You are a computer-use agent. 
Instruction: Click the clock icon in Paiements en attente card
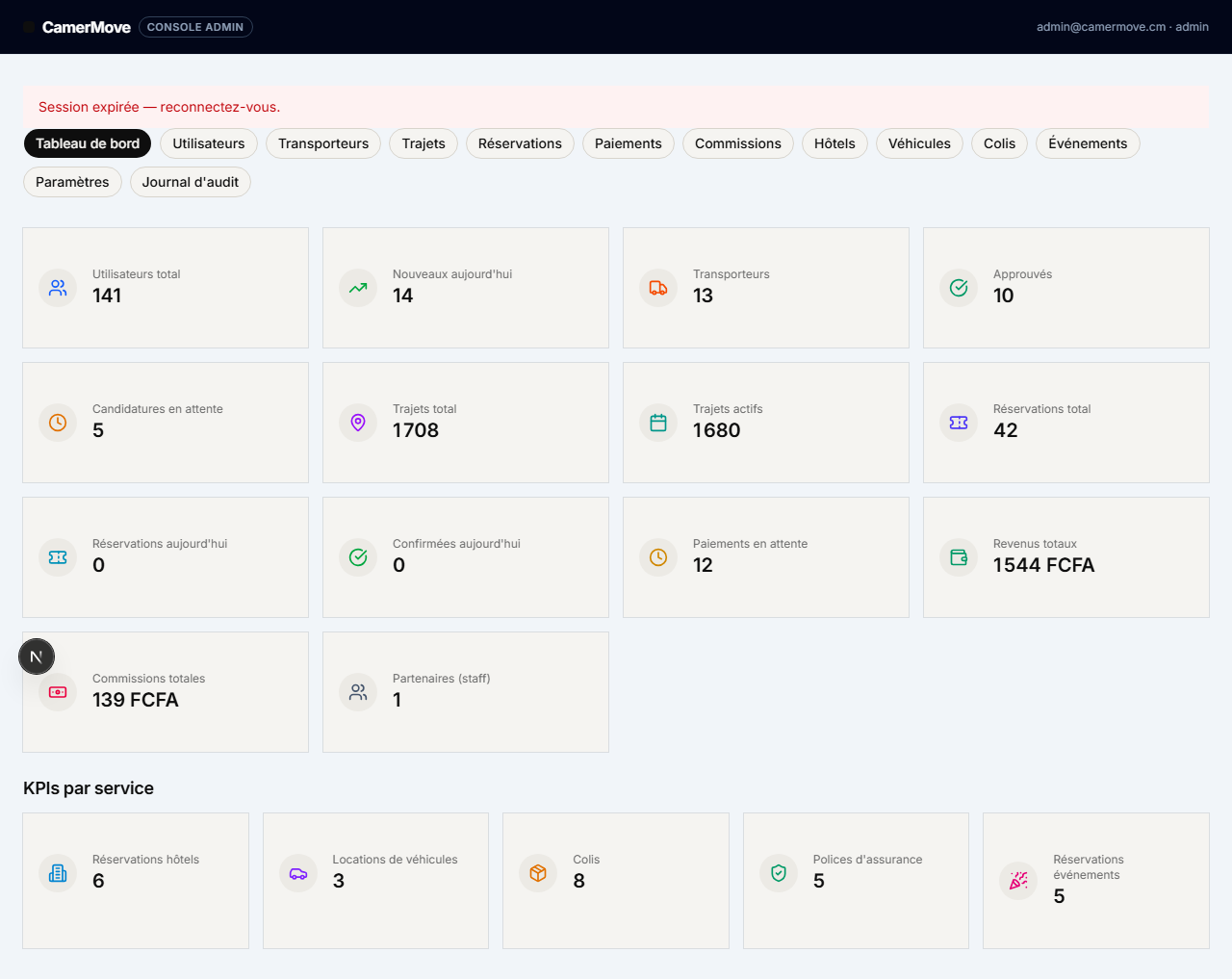[x=658, y=557]
